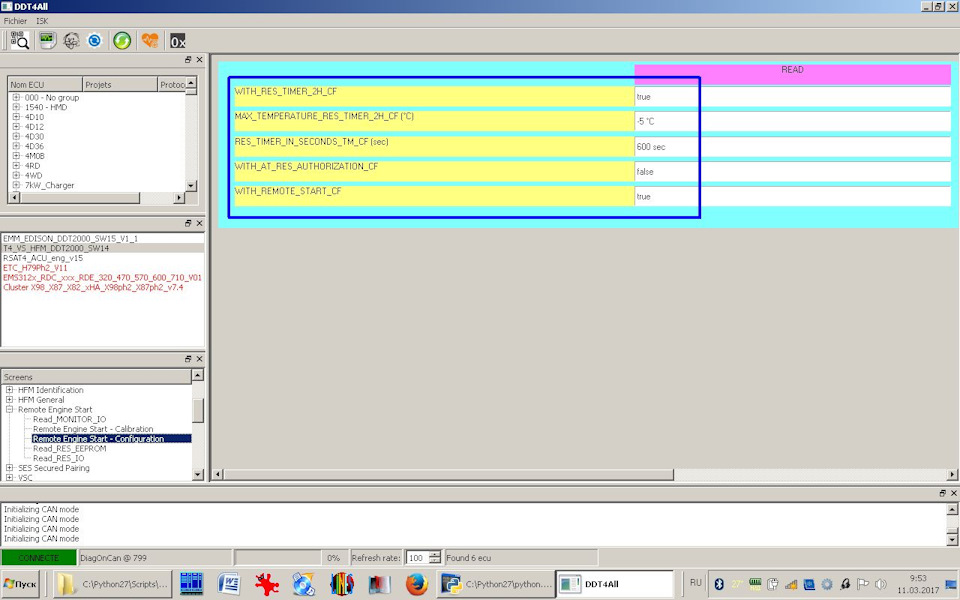Click the 600 sec timer value field
This screenshot has height=600, width=960.
click(x=792, y=146)
